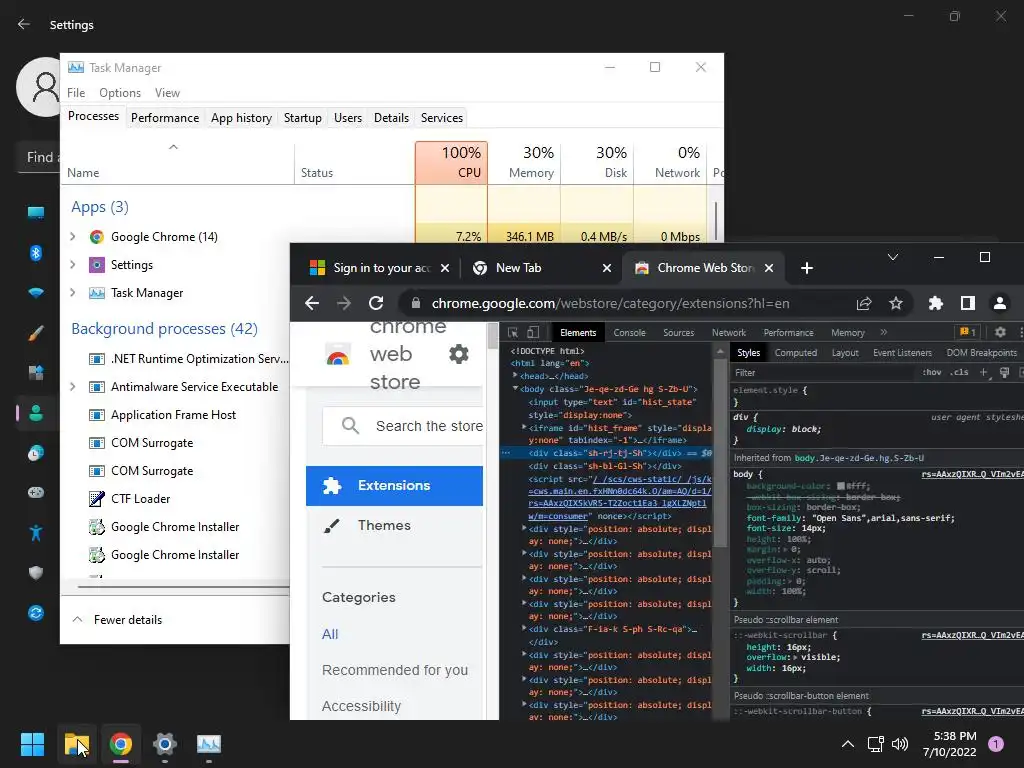Screen dimensions: 1024x768
Task: Open the volume control in the system tray
Action: point(900,744)
